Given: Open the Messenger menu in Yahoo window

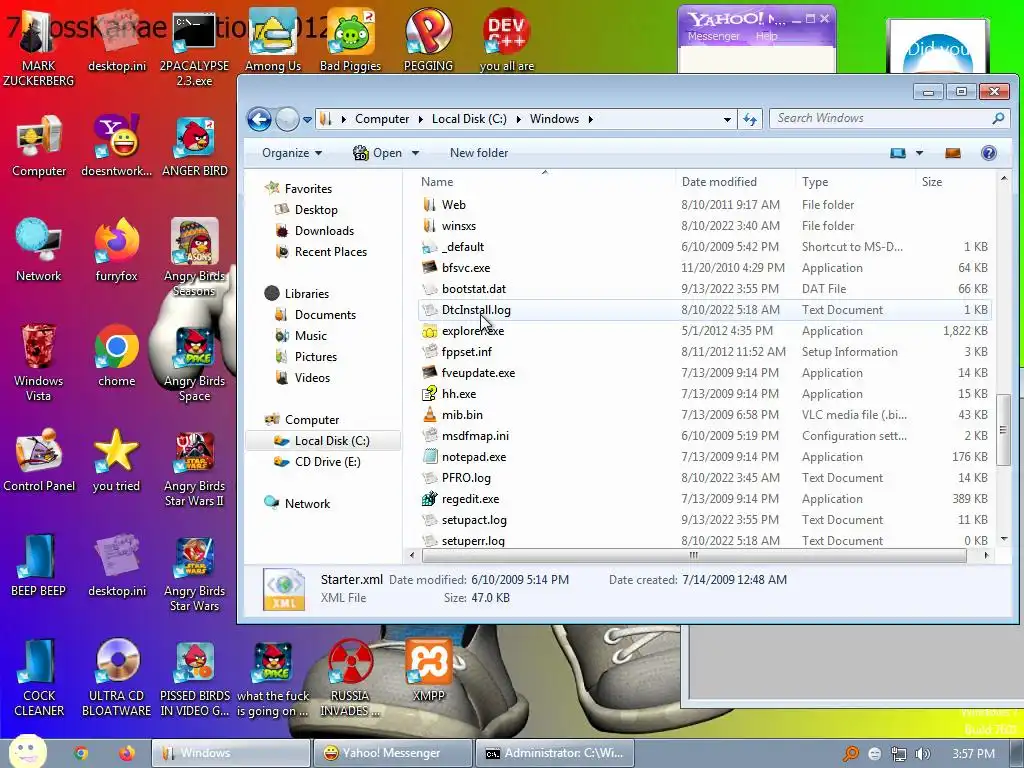Looking at the screenshot, I should coord(713,37).
